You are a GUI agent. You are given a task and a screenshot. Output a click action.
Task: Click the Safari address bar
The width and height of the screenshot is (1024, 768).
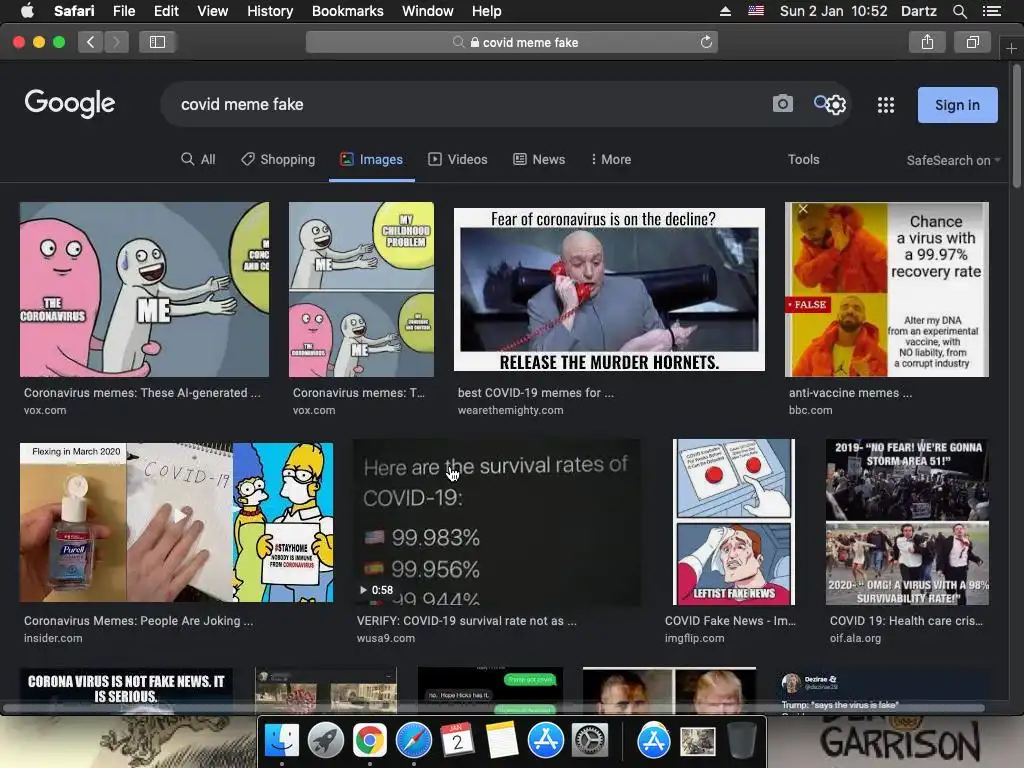click(x=512, y=42)
